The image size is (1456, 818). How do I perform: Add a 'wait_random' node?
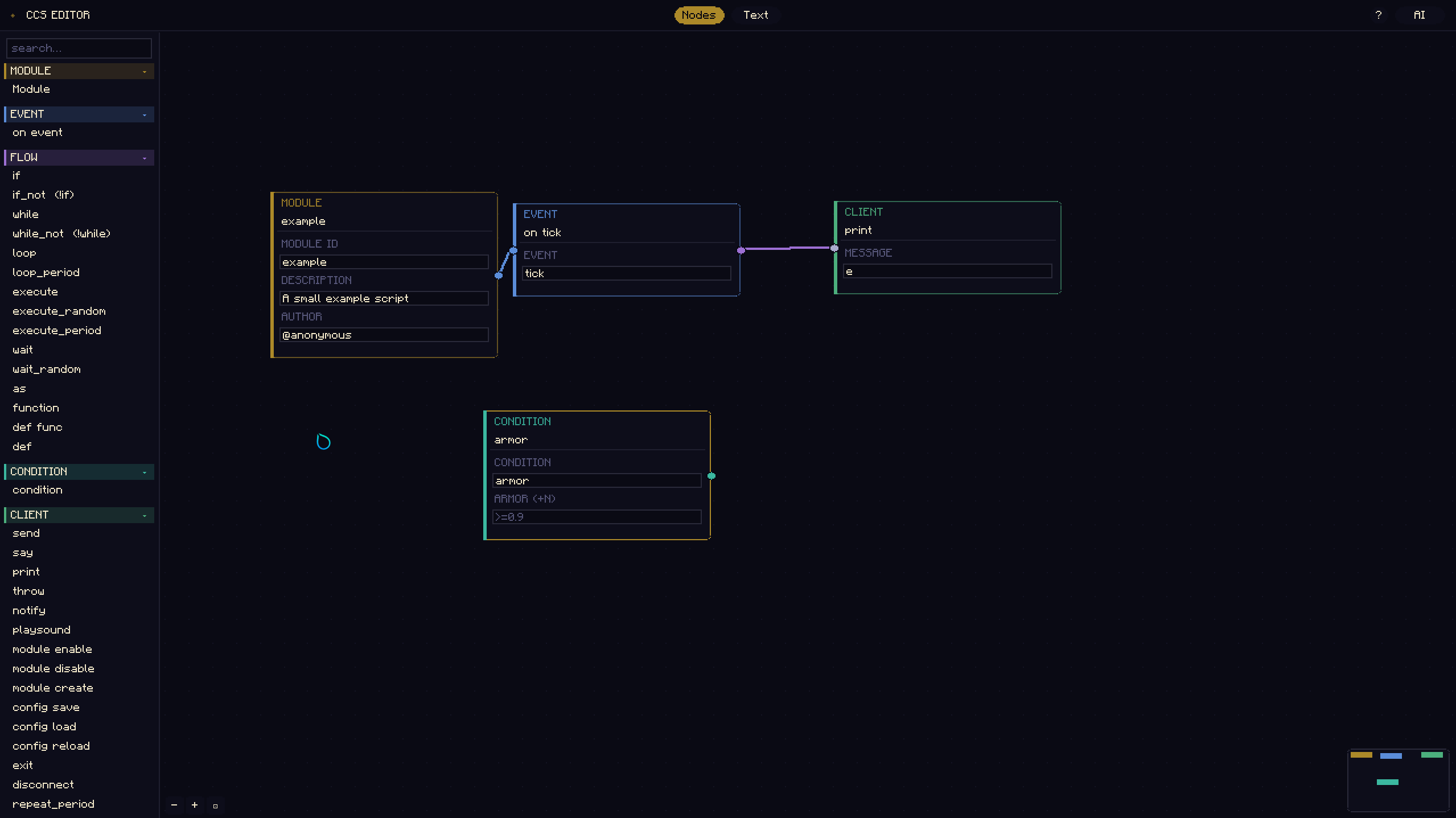79,369
